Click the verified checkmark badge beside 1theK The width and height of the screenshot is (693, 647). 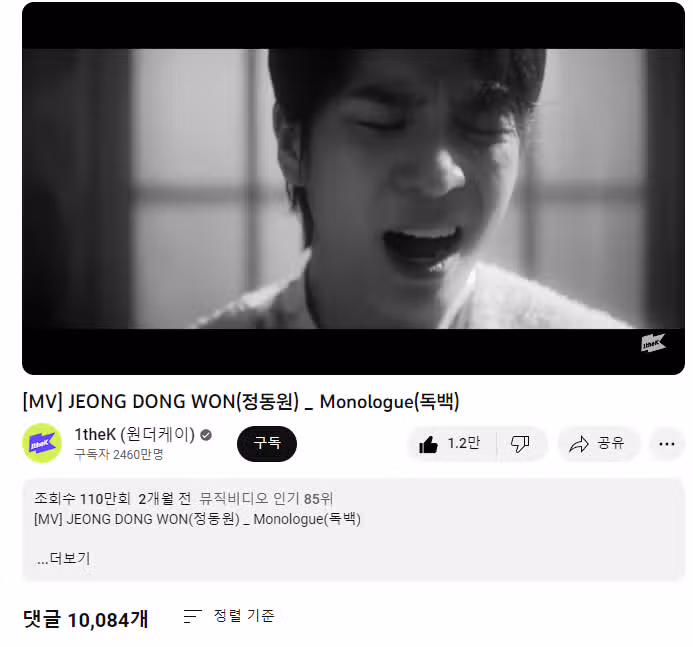point(206,435)
